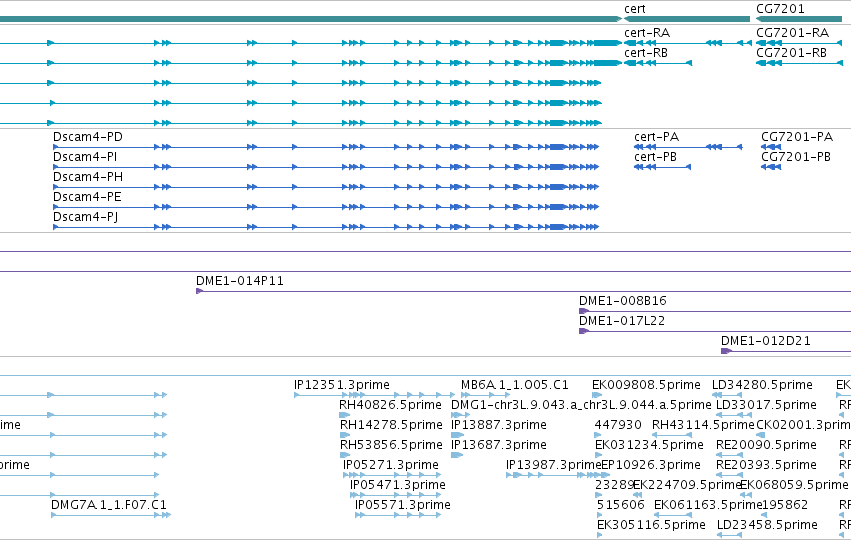Select the cert-PA protein feature
Screen dimensions: 851x540
tap(688, 147)
